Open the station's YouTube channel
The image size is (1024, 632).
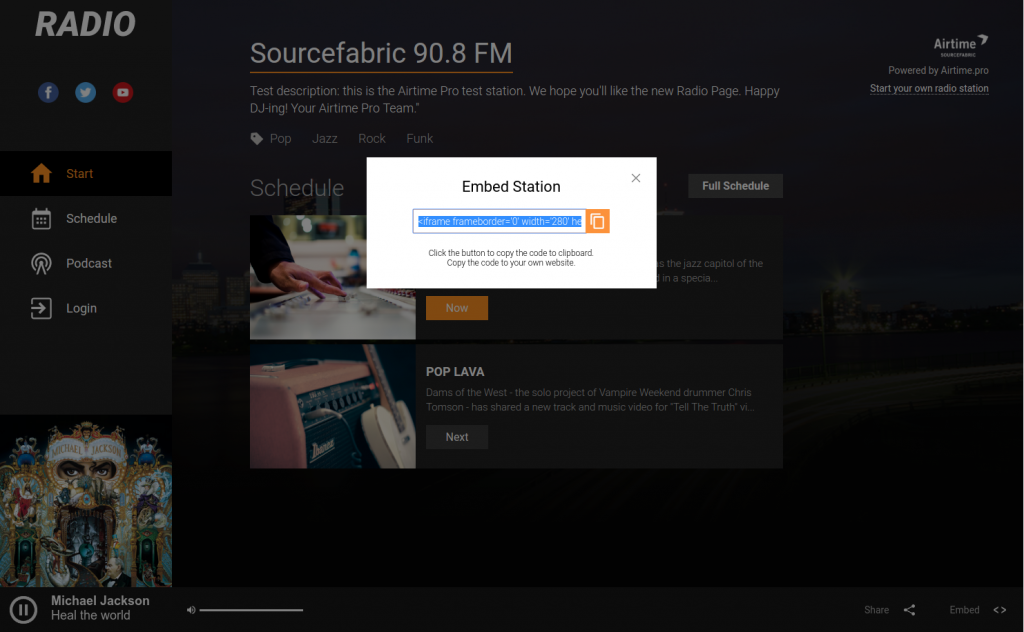(122, 92)
